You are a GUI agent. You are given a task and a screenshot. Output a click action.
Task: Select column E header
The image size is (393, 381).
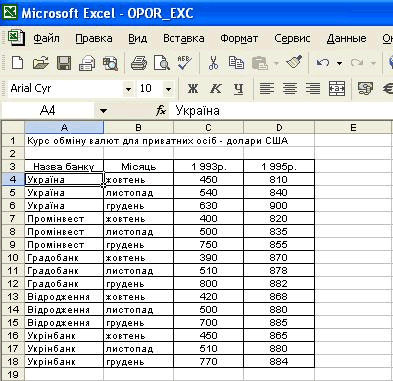click(x=353, y=127)
